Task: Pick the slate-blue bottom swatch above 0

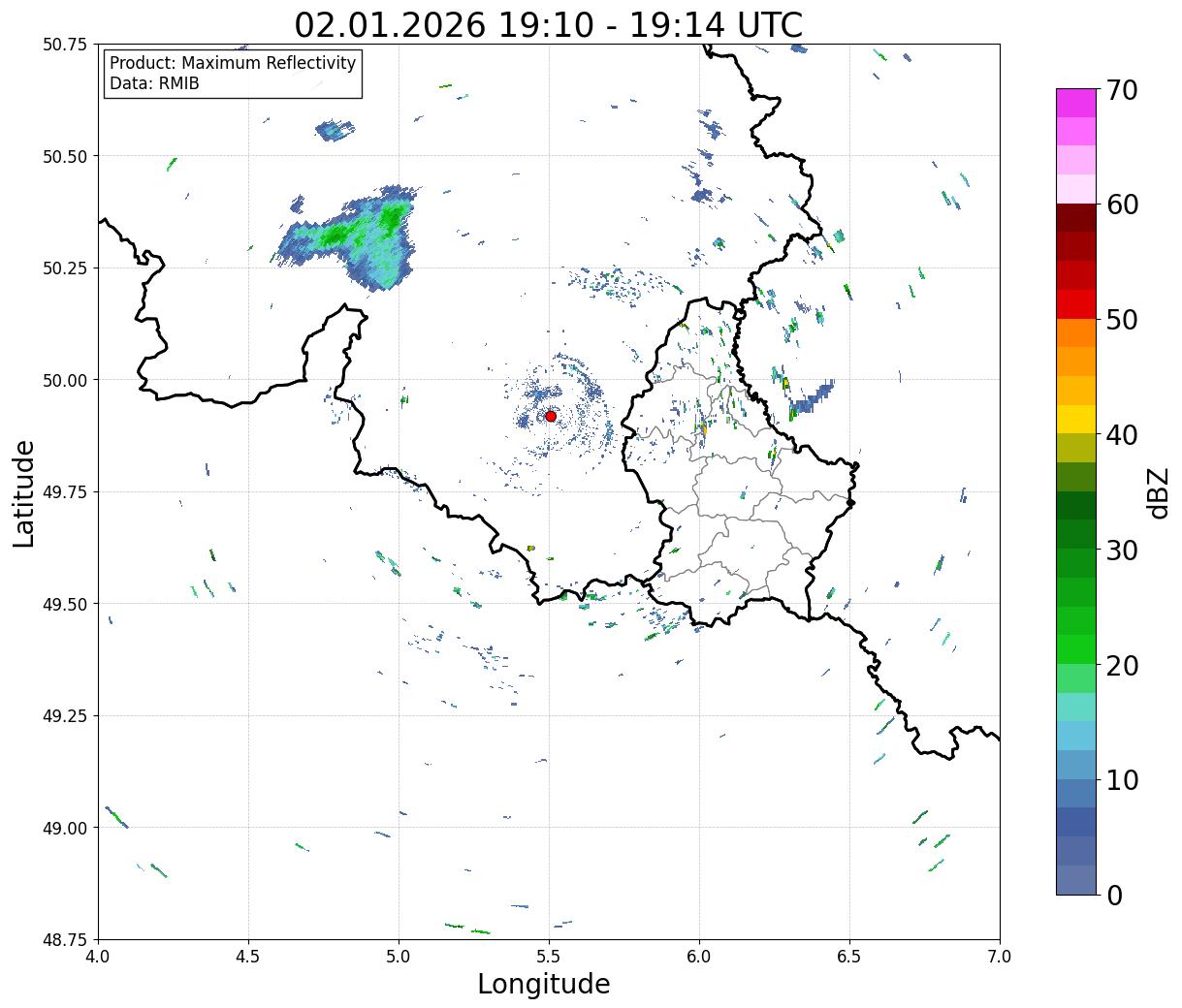Action: coord(1076,879)
